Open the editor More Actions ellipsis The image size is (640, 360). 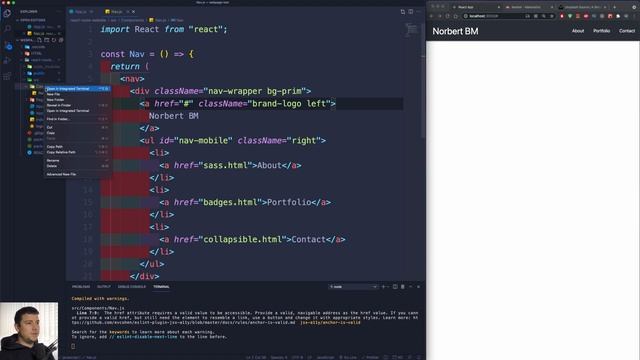418,12
